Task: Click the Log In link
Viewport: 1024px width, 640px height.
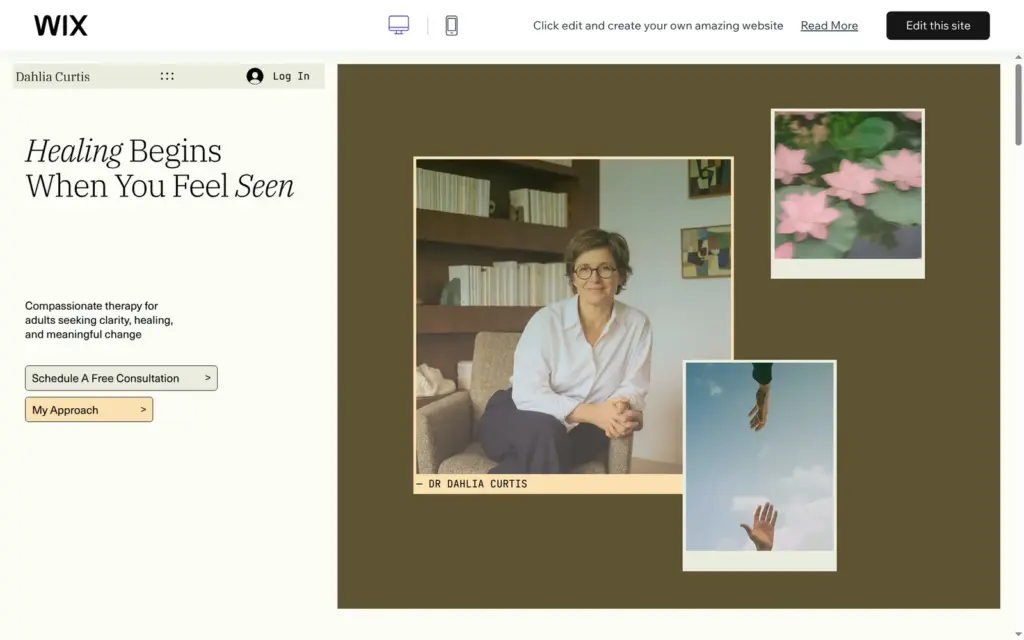Action: (x=291, y=76)
